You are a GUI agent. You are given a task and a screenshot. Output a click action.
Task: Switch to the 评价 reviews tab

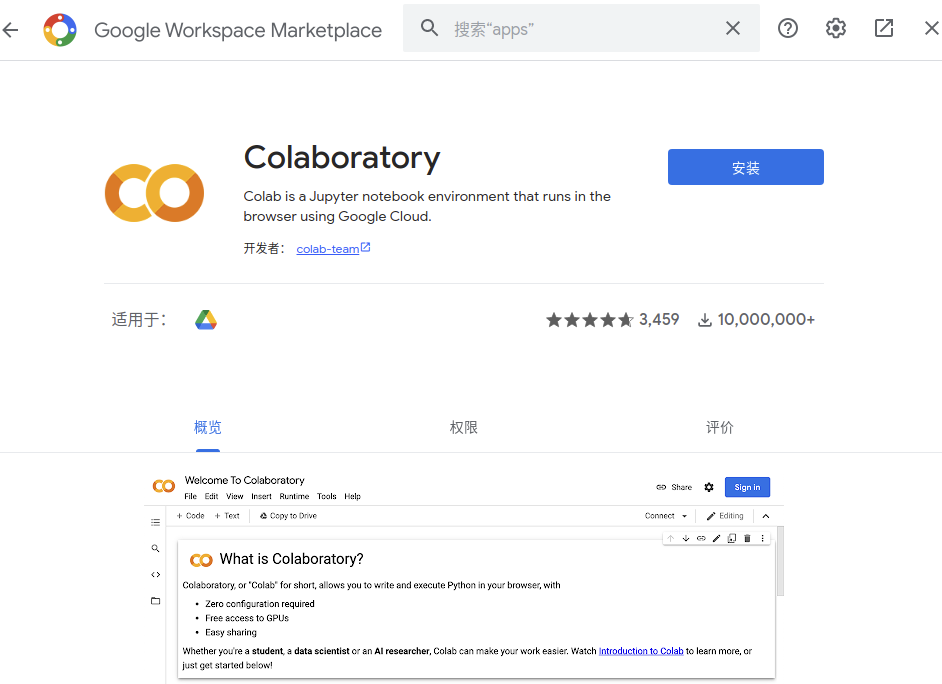coord(720,428)
